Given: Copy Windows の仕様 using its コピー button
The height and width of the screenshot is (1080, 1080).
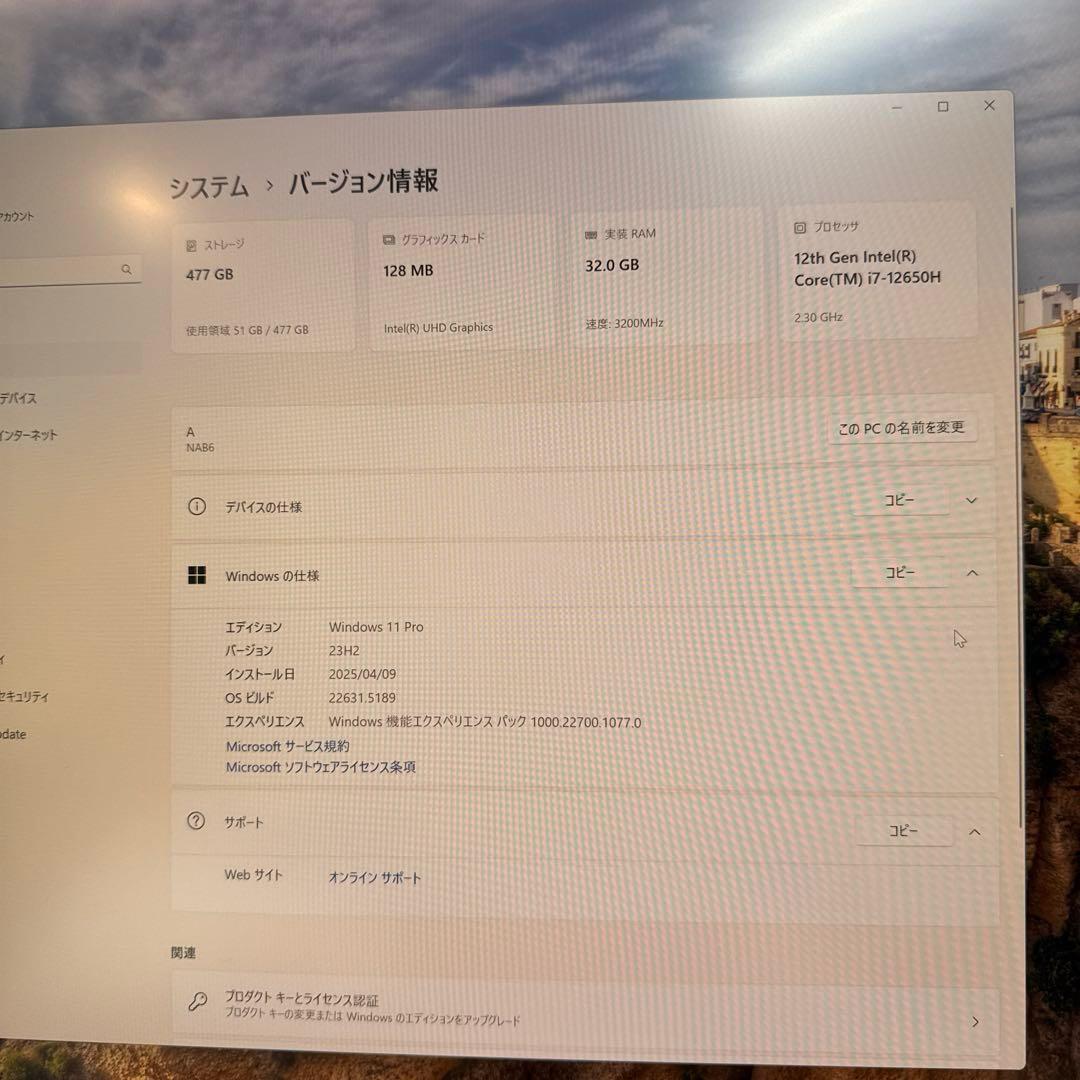Looking at the screenshot, I should pyautogui.click(x=899, y=571).
